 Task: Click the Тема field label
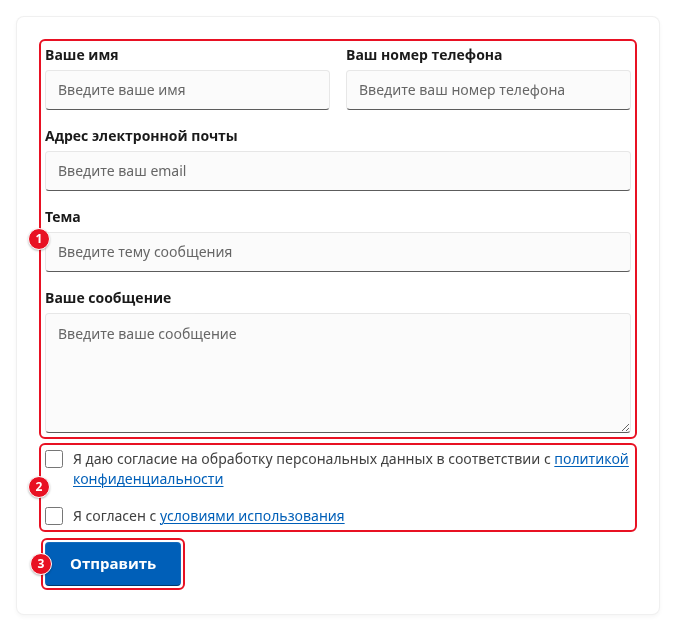(63, 217)
